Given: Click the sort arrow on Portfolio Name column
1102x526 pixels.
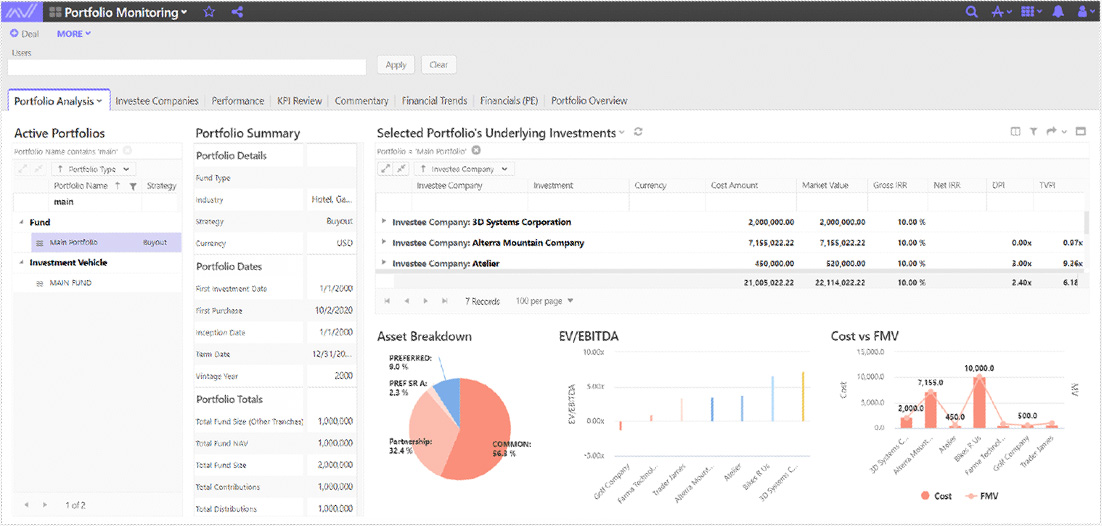Looking at the screenshot, I should pyautogui.click(x=117, y=186).
